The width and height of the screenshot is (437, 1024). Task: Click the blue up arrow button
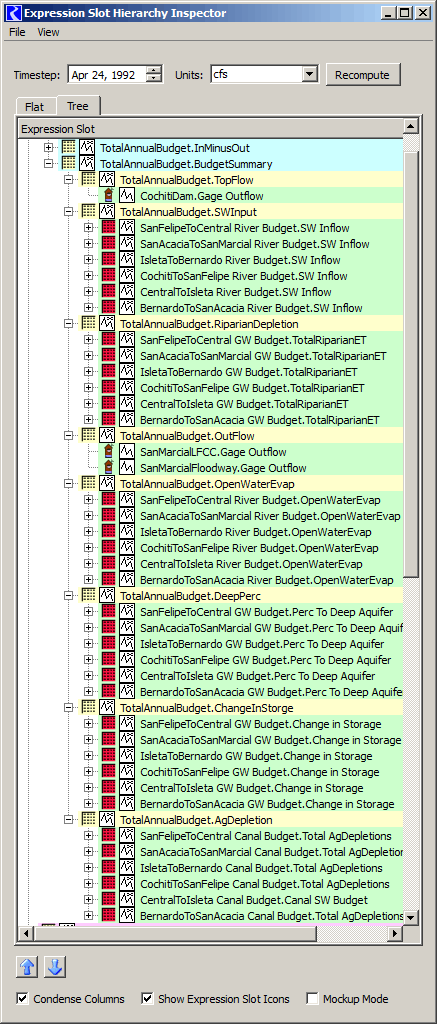[x=26, y=967]
